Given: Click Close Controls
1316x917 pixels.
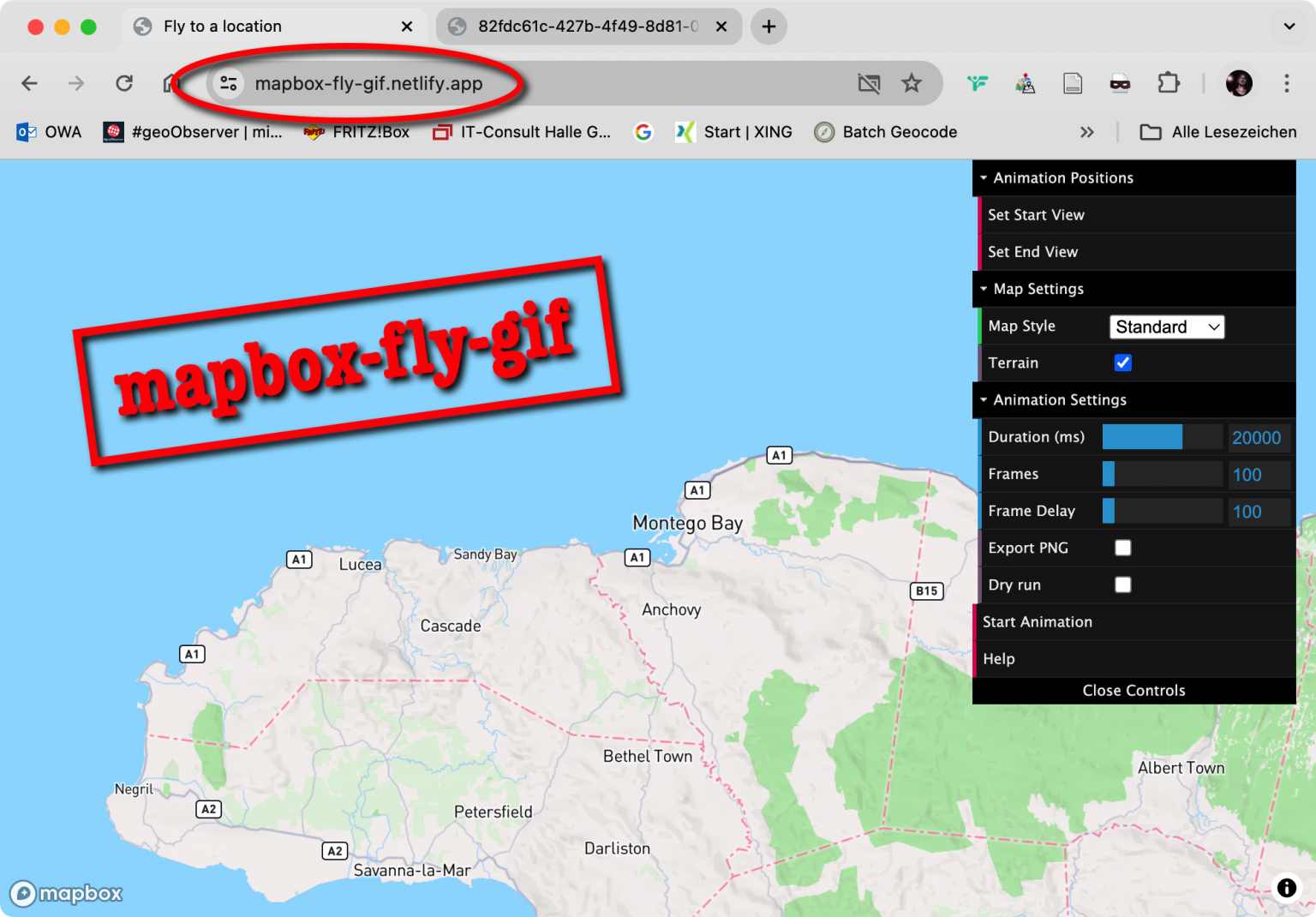Looking at the screenshot, I should click(1134, 690).
